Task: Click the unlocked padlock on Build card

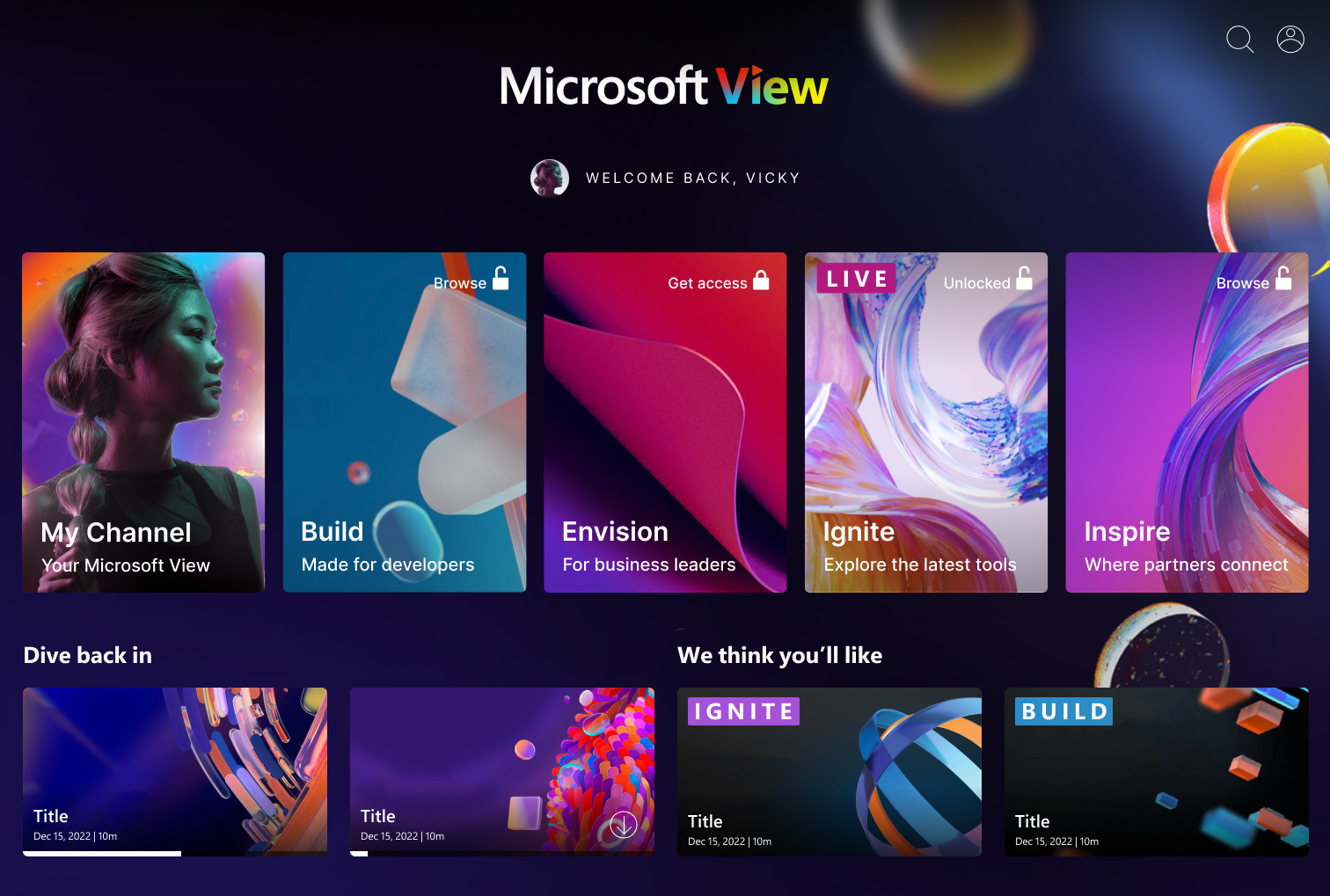Action: [501, 278]
